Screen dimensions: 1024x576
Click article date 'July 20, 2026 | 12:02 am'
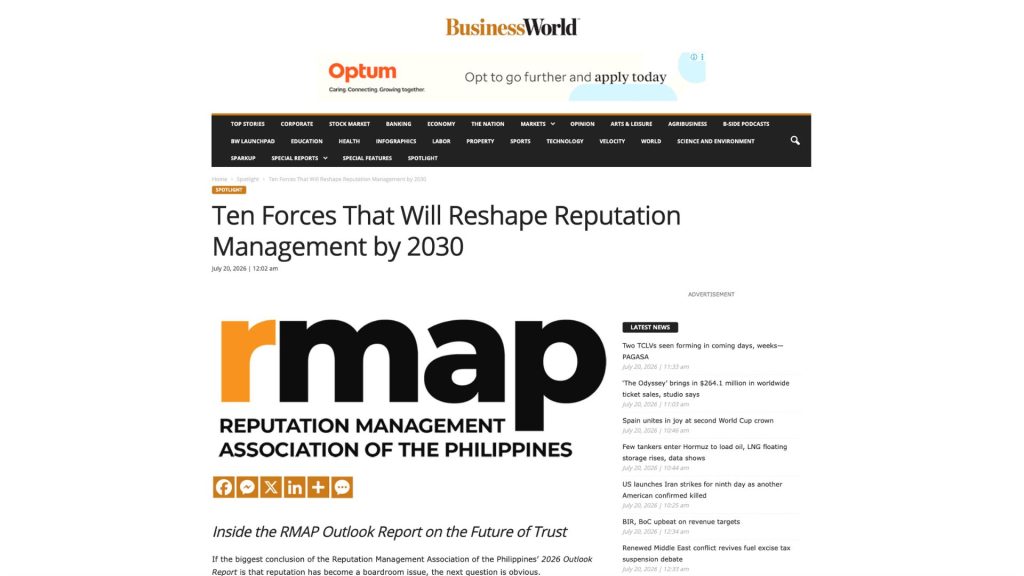(245, 268)
